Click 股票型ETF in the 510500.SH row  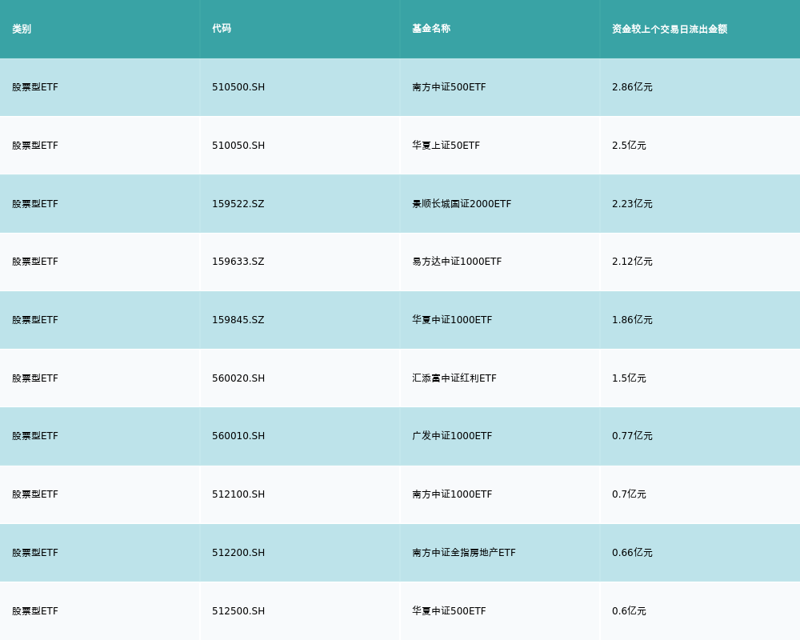(x=35, y=87)
